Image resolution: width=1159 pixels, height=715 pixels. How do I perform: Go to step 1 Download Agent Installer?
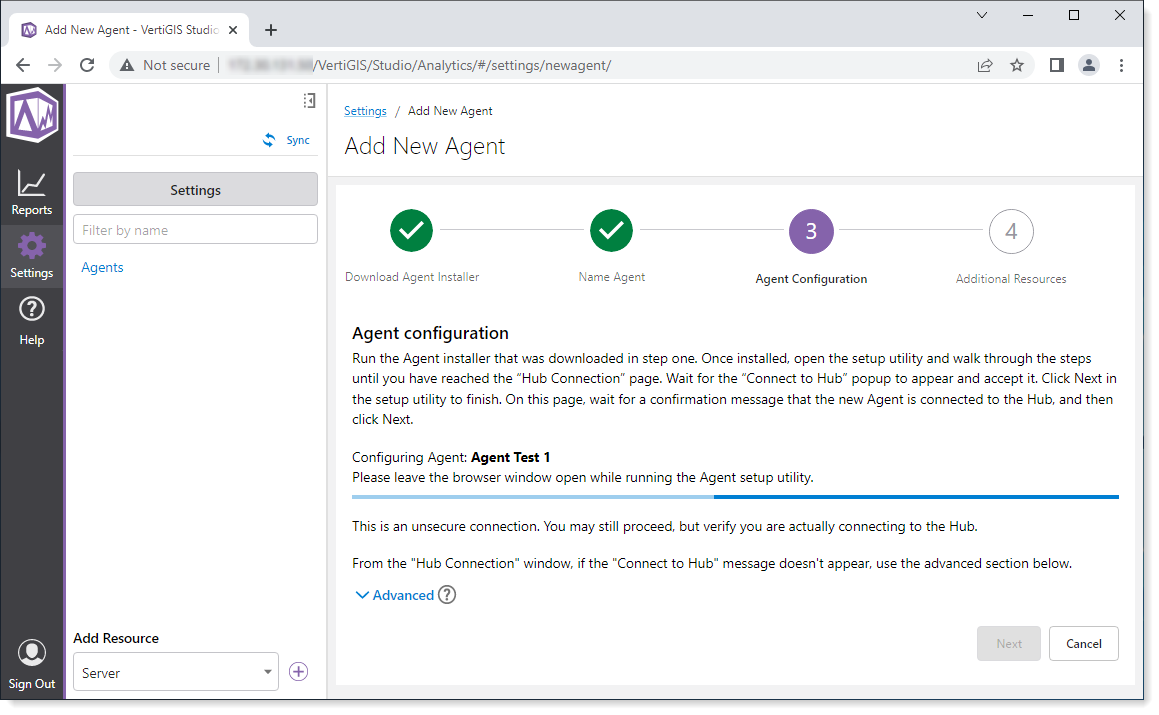tap(411, 231)
